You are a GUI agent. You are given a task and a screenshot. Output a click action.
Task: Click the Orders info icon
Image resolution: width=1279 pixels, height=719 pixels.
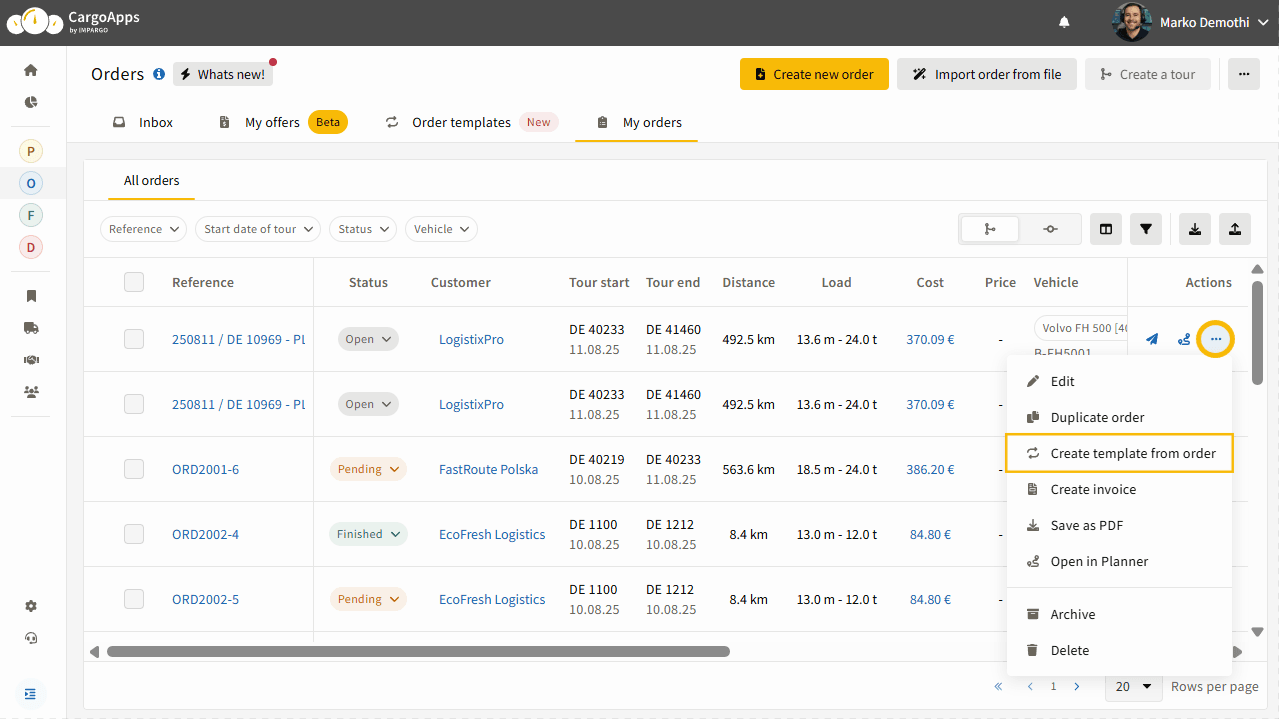(159, 74)
